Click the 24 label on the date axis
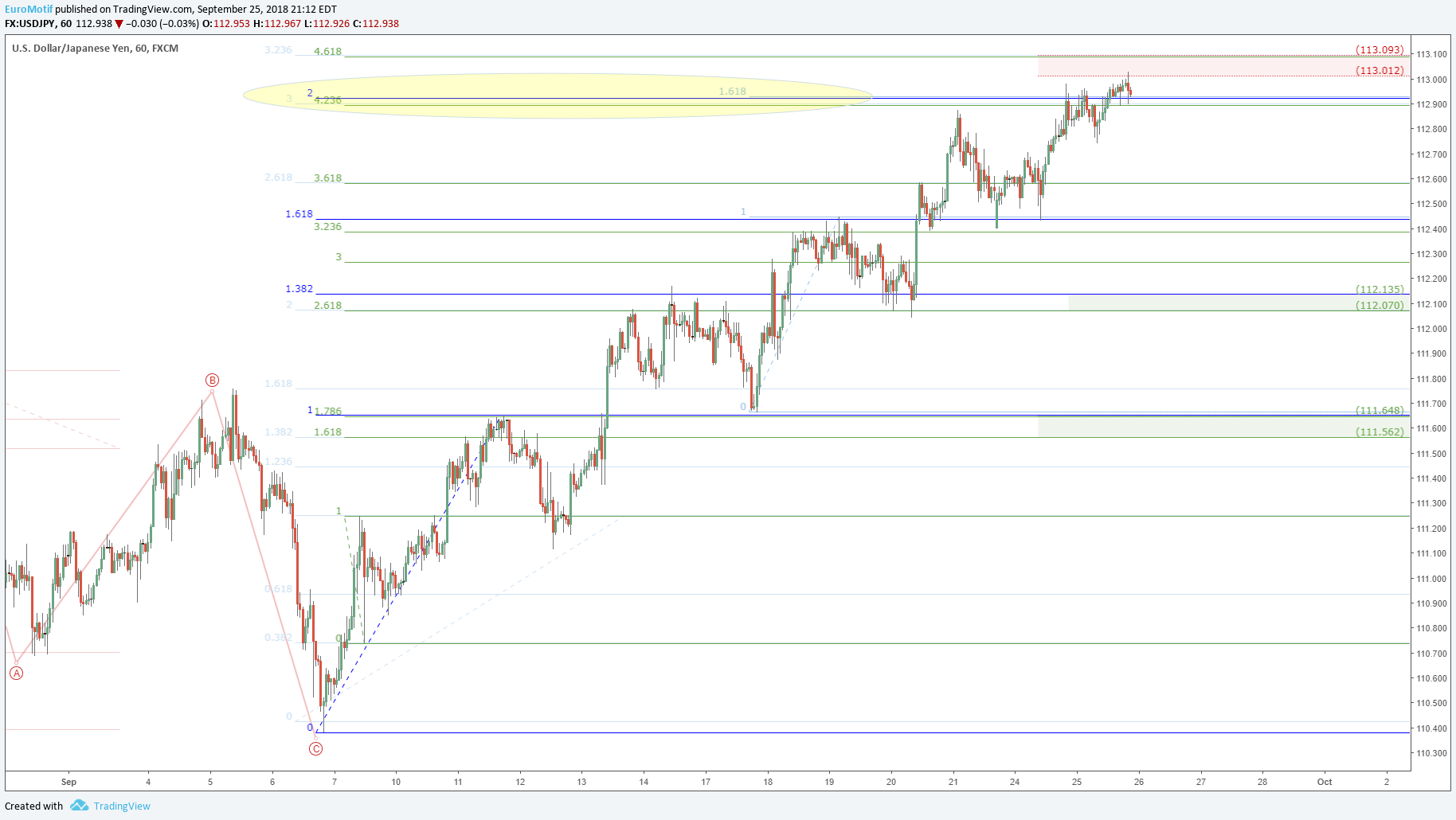Image resolution: width=1456 pixels, height=820 pixels. [1015, 782]
